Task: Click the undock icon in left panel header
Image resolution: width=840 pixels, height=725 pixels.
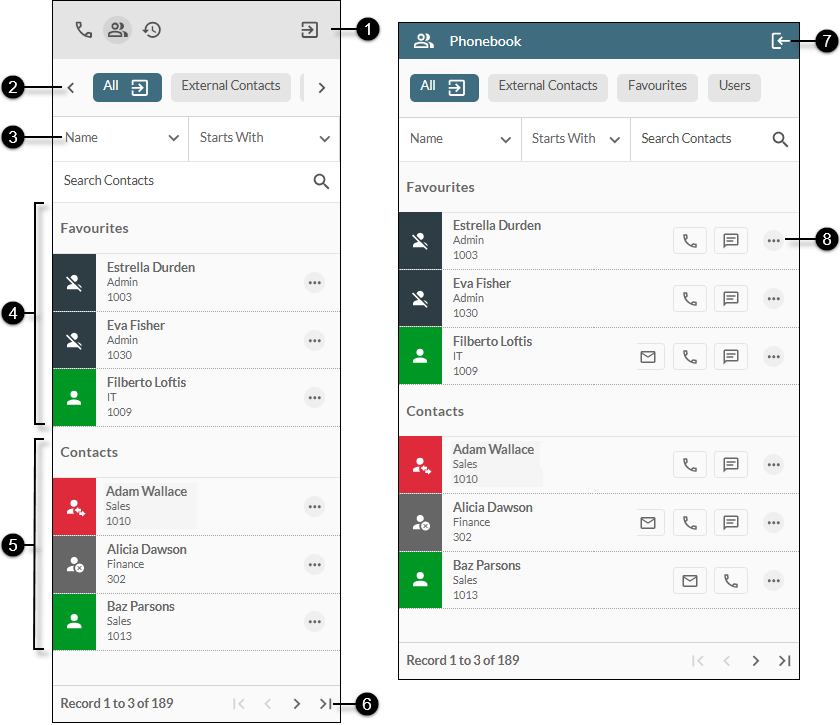Action: pos(310,30)
